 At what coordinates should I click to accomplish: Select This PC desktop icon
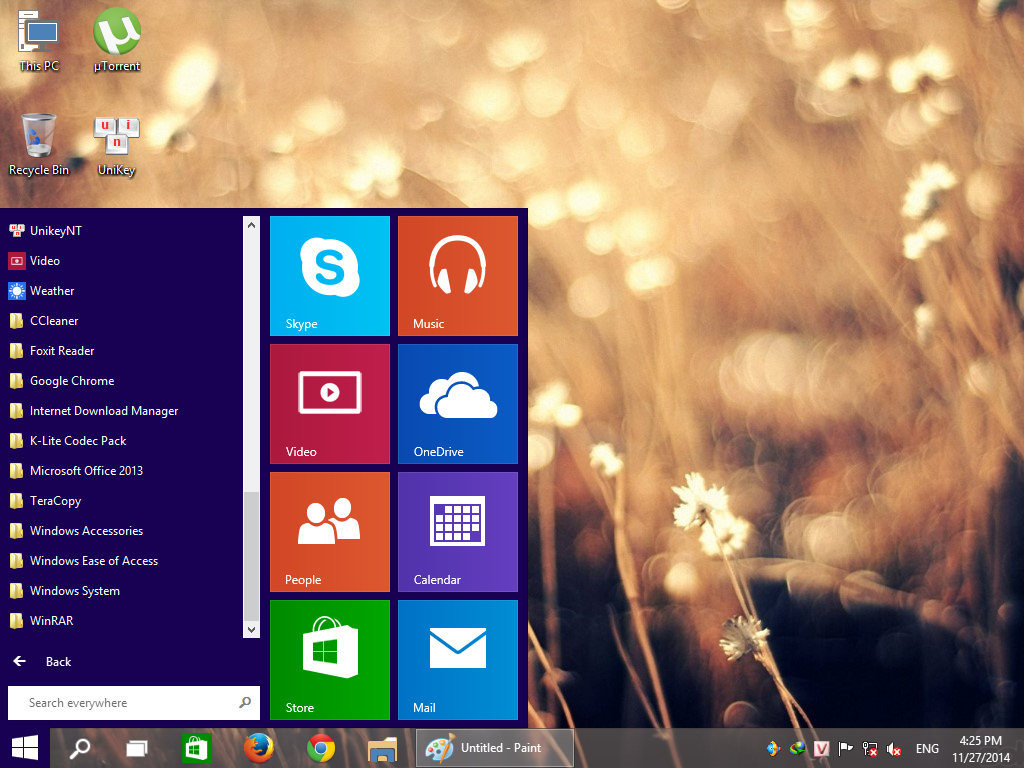(x=39, y=40)
